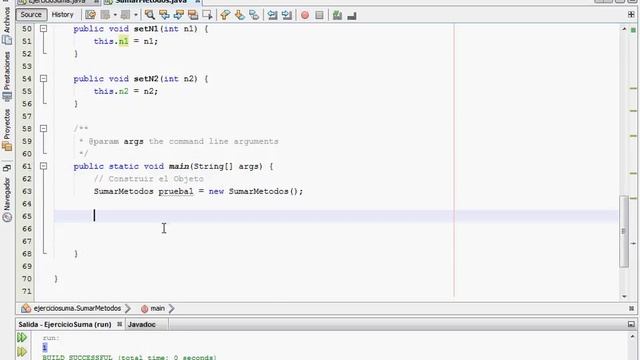Jump to the next bookmark icon
This screenshot has height=360, width=640.
coord(240,15)
